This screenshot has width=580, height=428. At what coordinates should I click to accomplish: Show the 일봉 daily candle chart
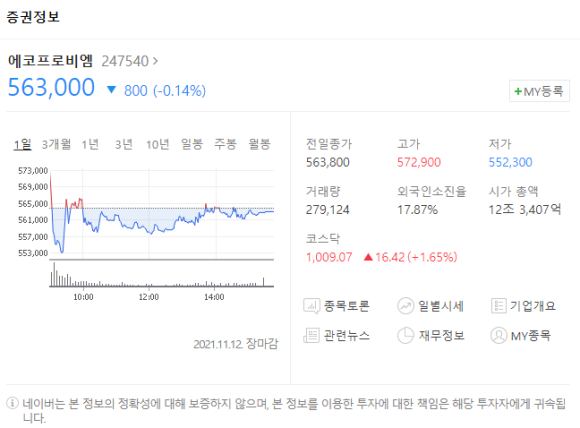(x=192, y=144)
